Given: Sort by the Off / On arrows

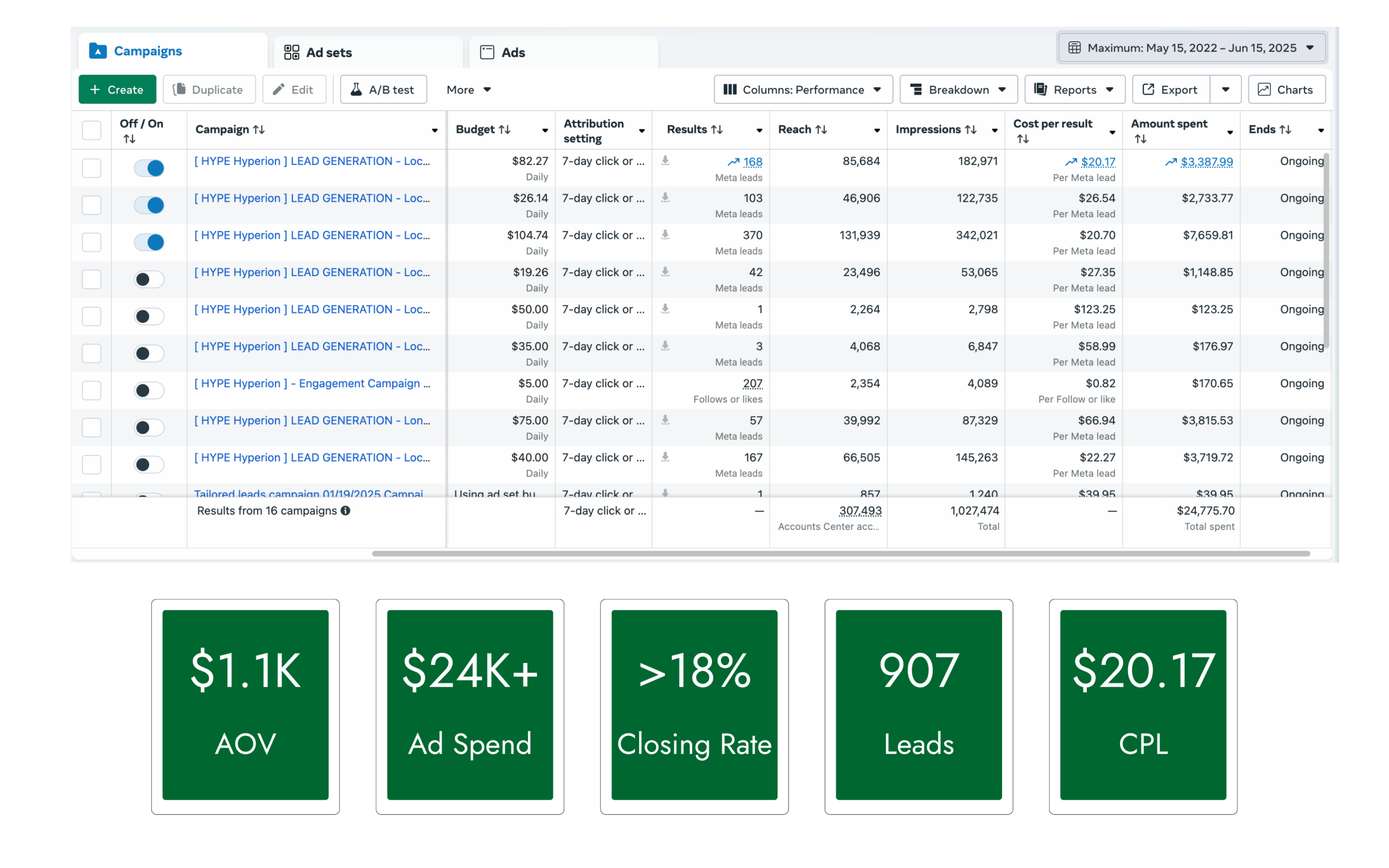Looking at the screenshot, I should tap(130, 139).
